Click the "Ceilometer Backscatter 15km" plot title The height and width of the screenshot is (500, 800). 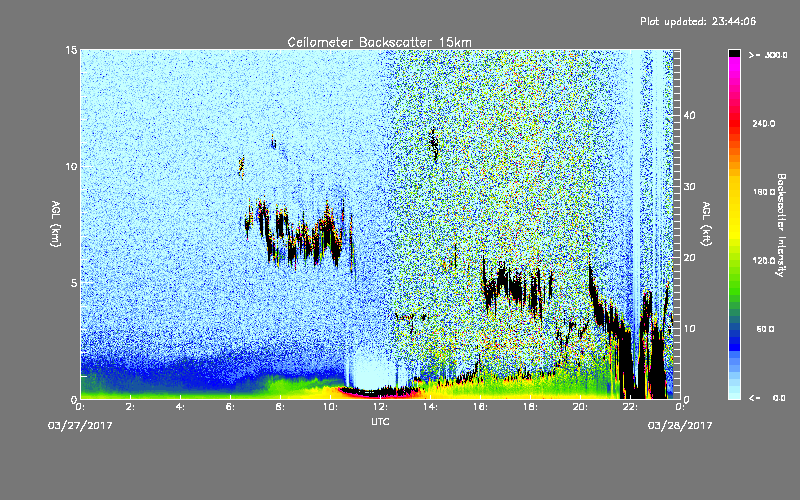click(379, 42)
